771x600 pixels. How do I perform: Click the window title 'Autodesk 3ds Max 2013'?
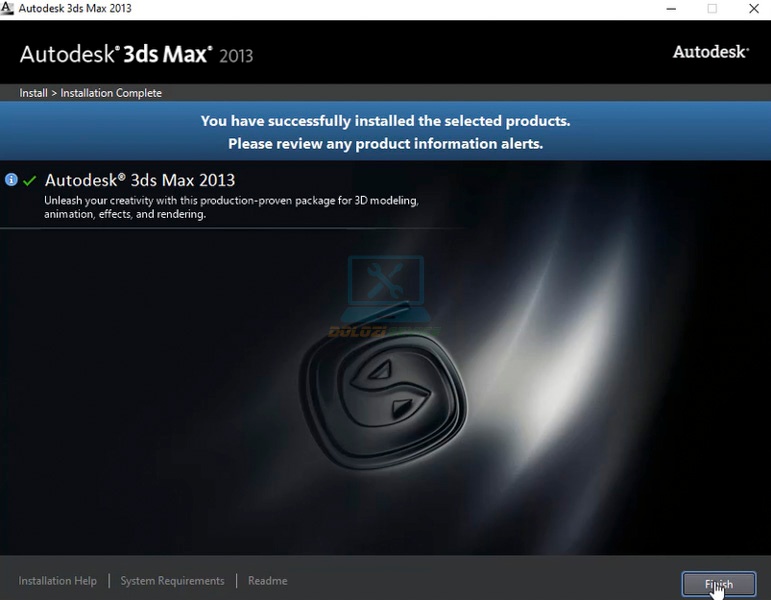pyautogui.click(x=75, y=8)
